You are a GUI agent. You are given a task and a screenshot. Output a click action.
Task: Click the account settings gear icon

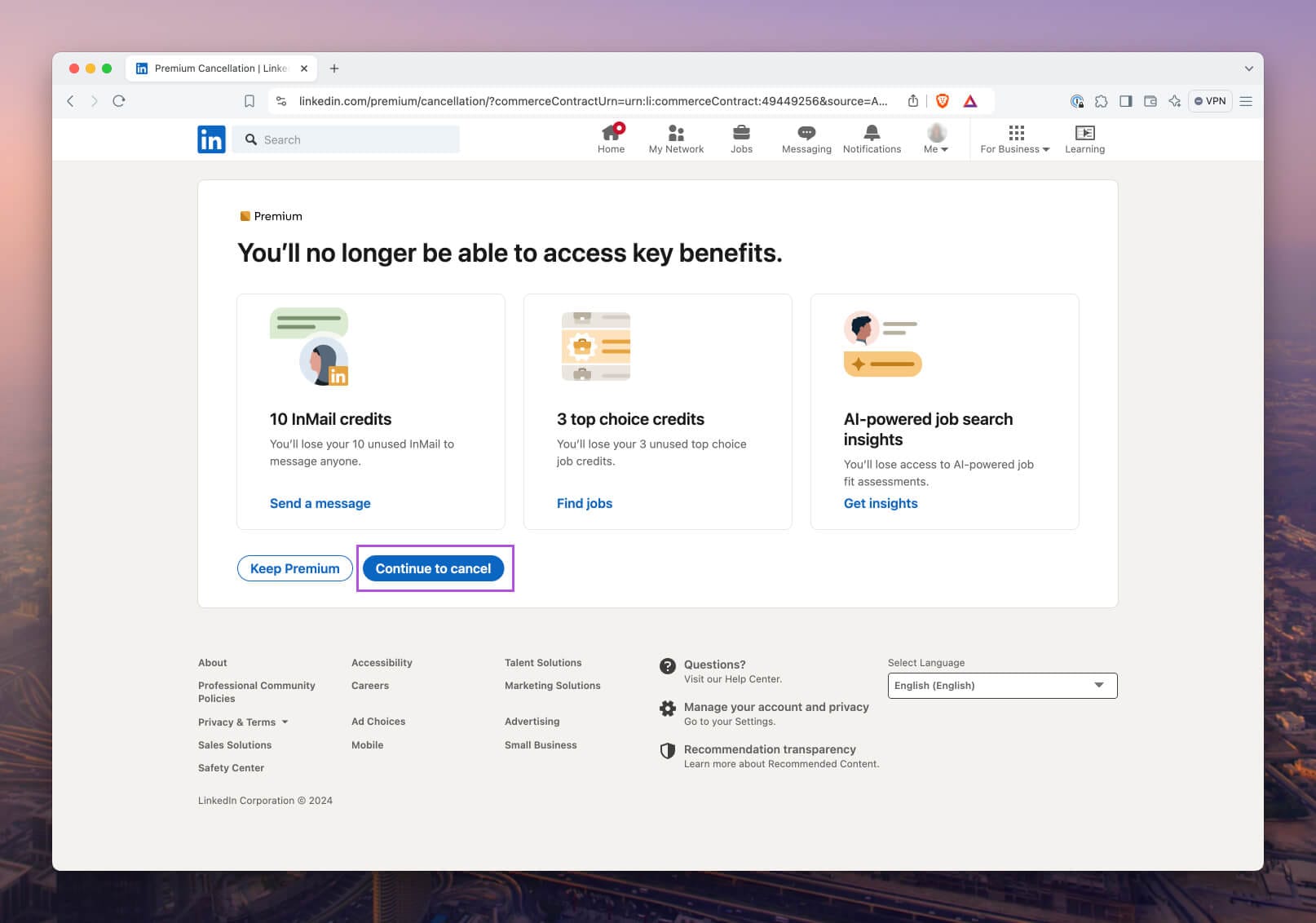(x=668, y=709)
